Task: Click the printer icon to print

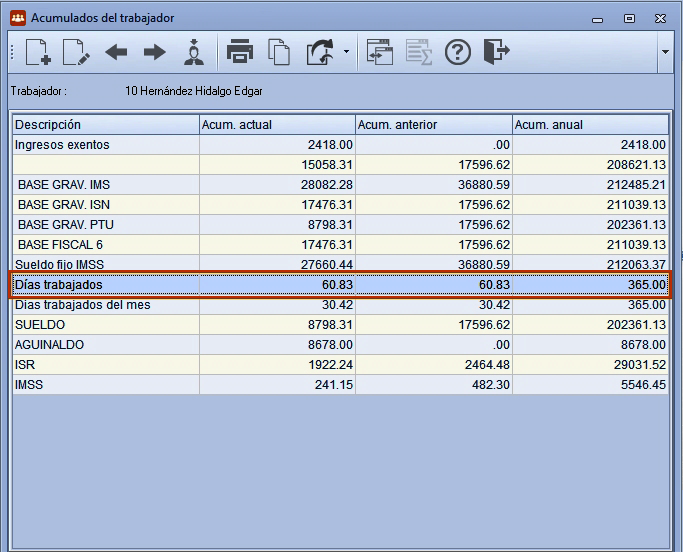Action: click(x=240, y=52)
